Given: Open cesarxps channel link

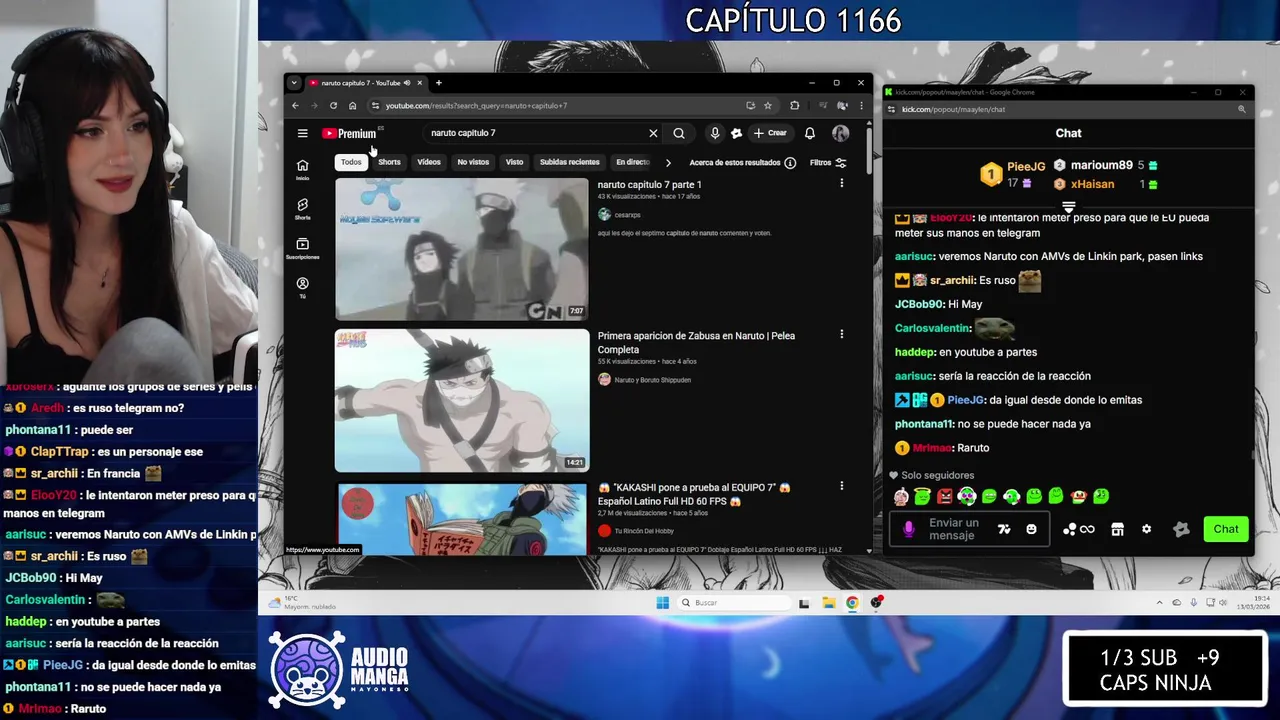Looking at the screenshot, I should (625, 214).
